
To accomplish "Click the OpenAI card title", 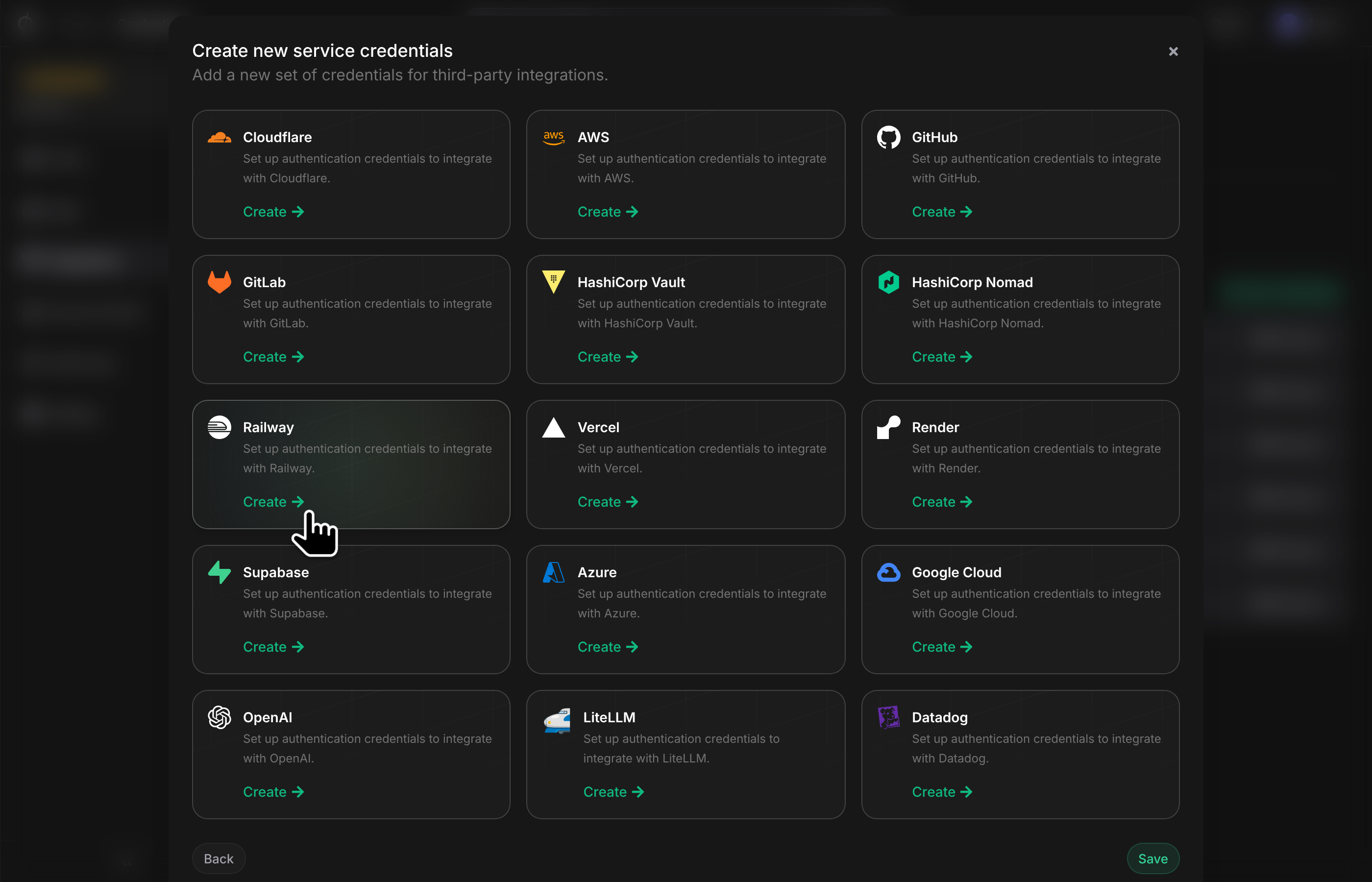I will point(268,717).
